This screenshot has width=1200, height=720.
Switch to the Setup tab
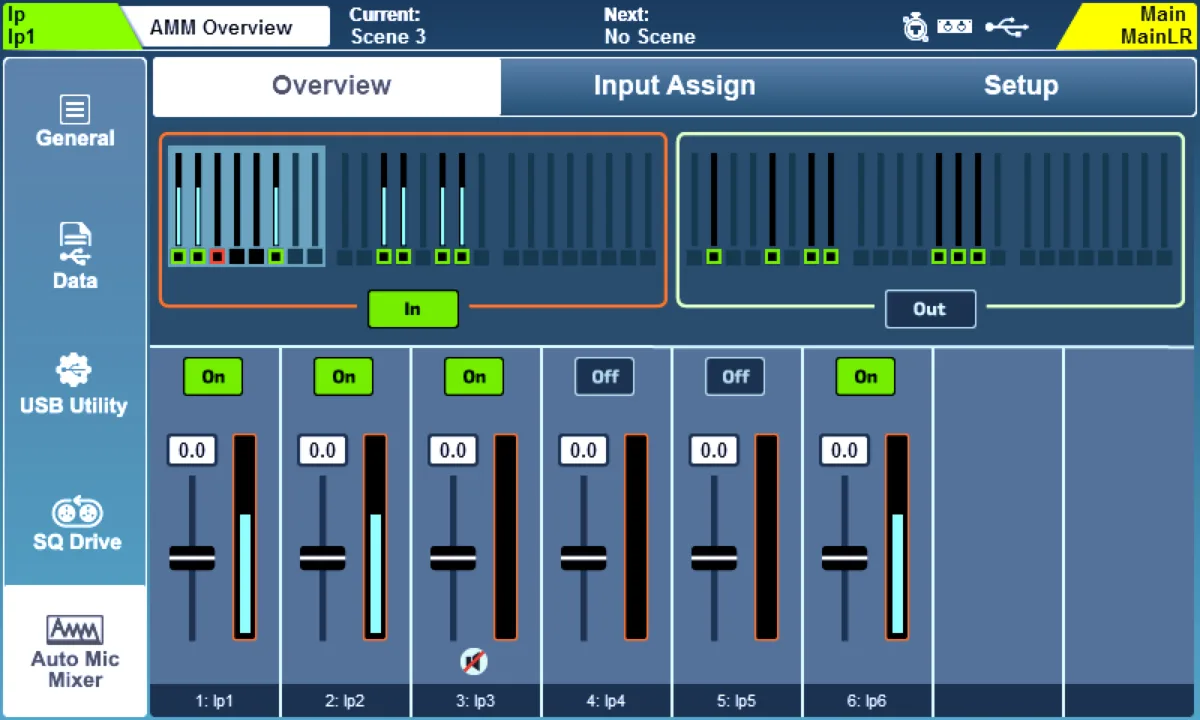pyautogui.click(x=1020, y=86)
